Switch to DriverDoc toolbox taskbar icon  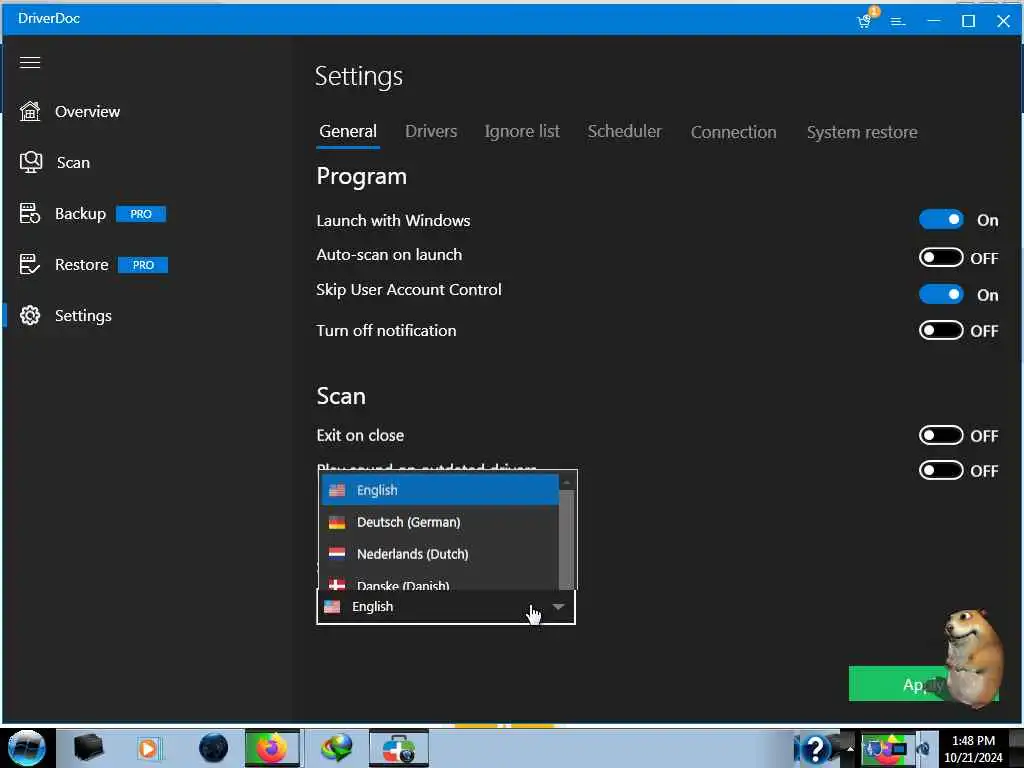[399, 748]
